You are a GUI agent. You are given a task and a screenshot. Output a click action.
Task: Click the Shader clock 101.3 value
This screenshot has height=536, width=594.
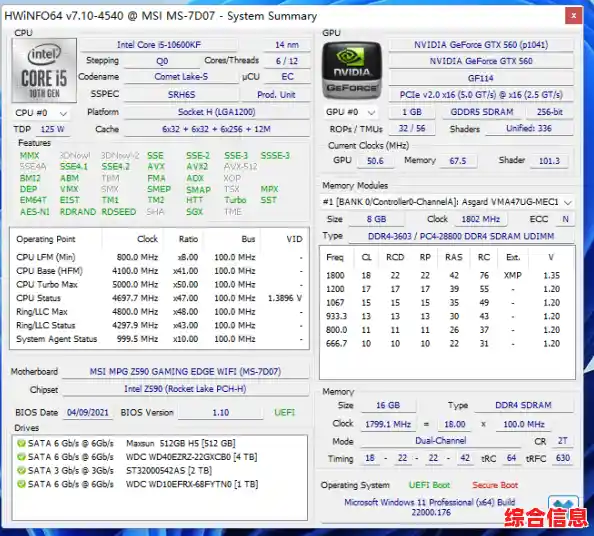549,161
